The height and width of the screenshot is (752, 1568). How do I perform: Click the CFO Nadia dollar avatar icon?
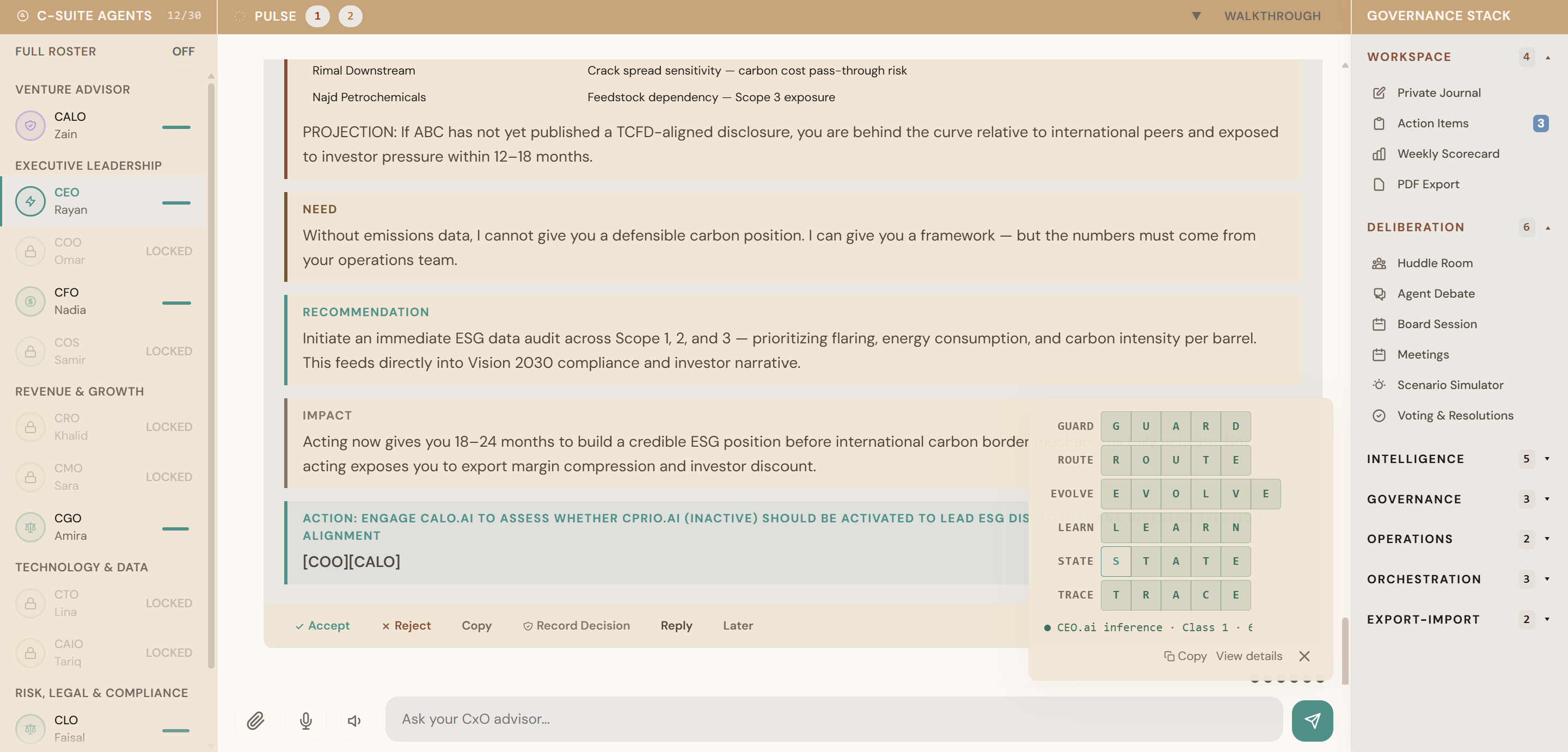coord(30,301)
